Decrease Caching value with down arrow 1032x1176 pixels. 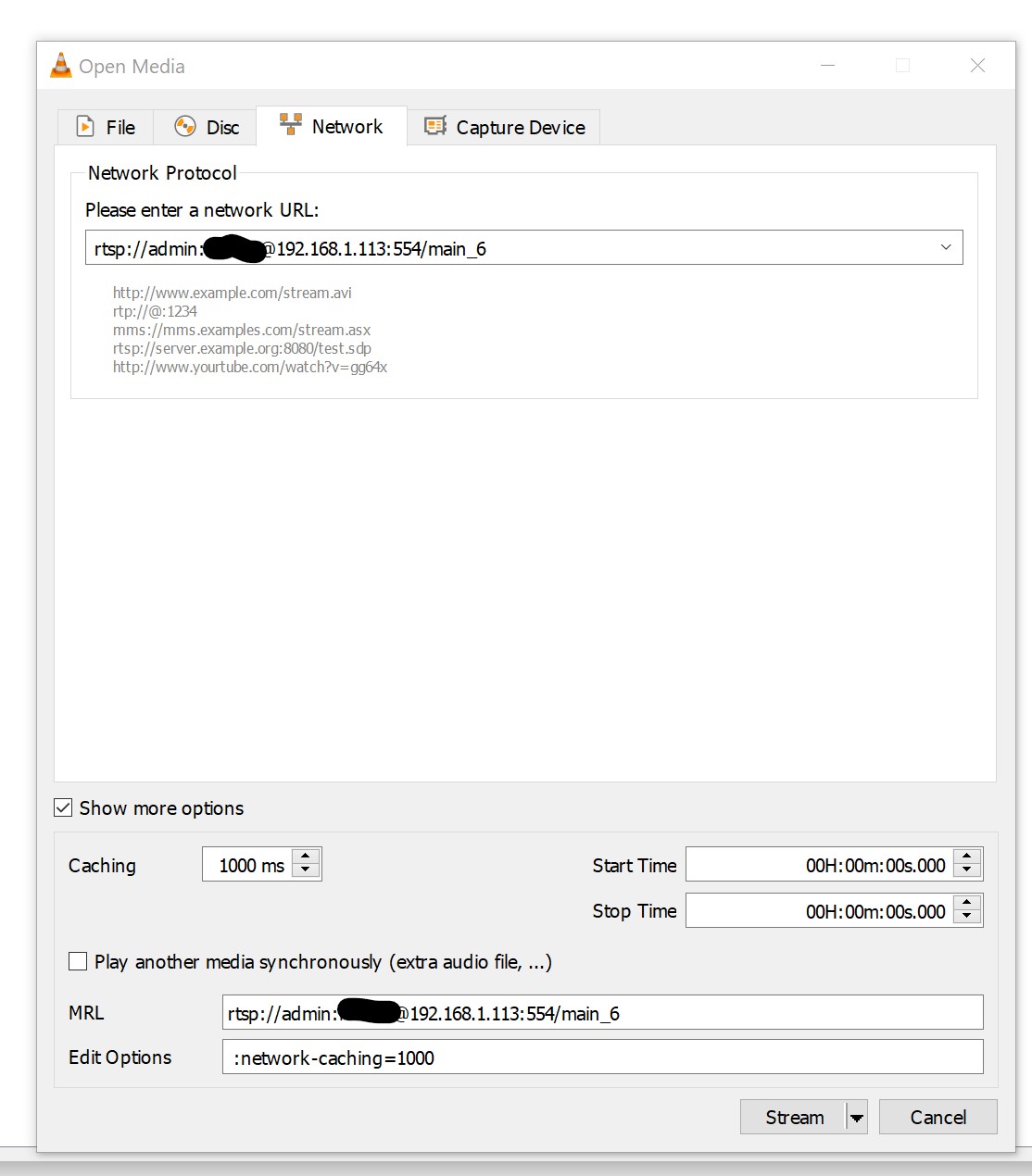coord(306,871)
